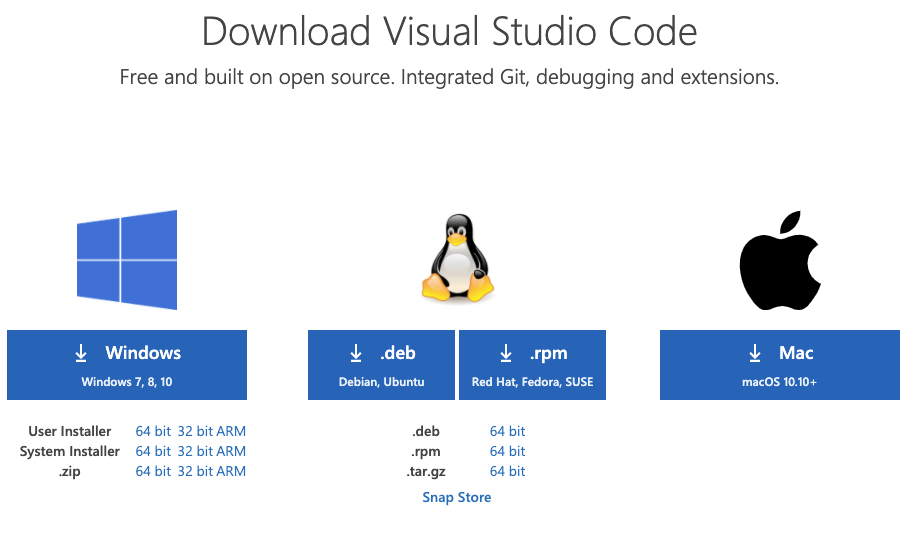The width and height of the screenshot is (920, 541).
Task: Click the ".tar.gz" row label
Action: point(426,472)
